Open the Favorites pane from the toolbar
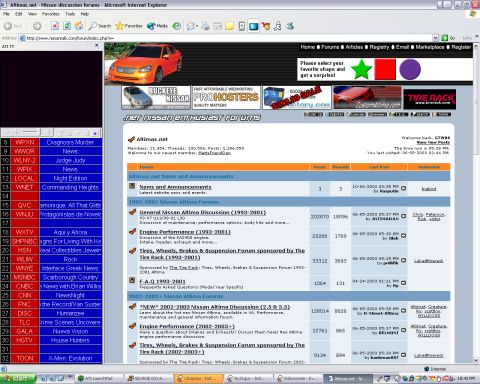 129,26
